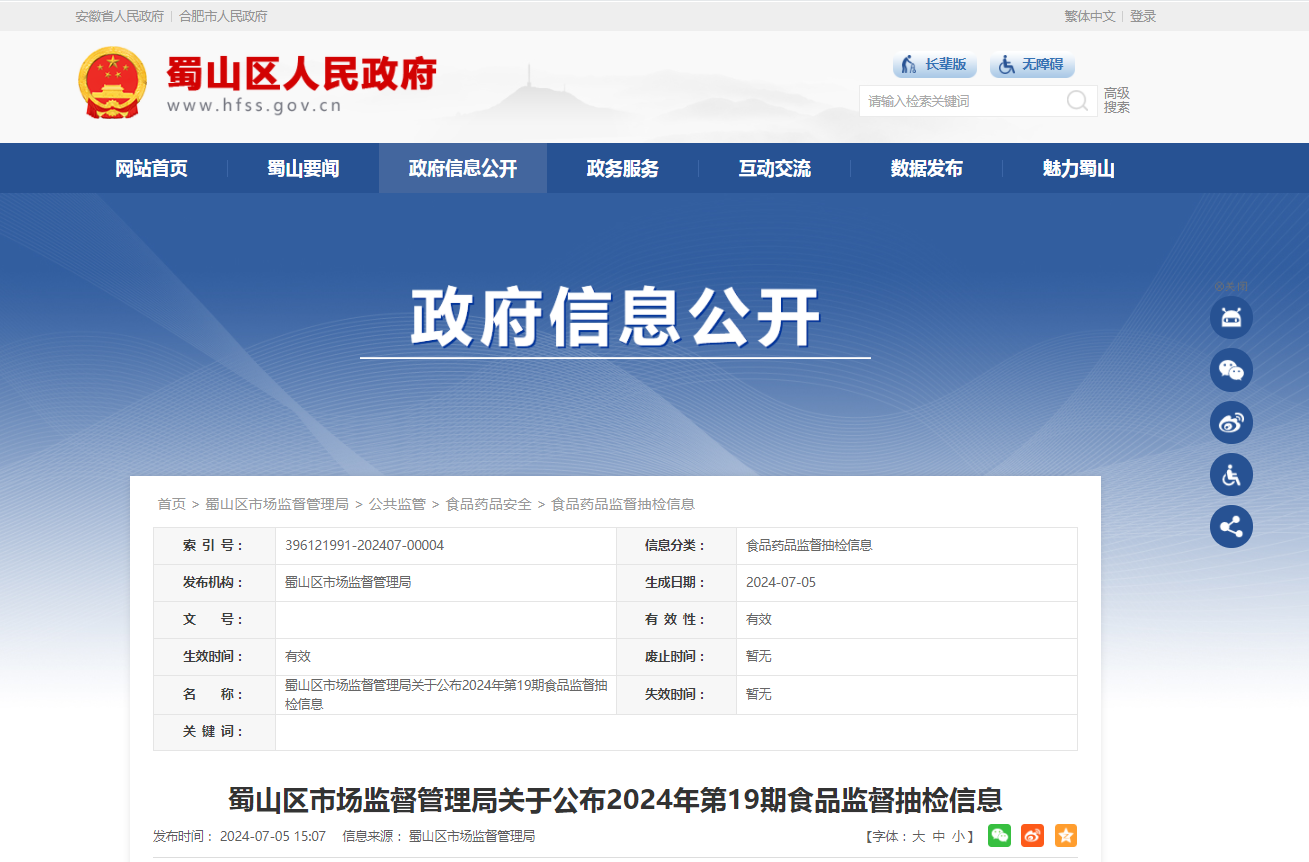Click the robot assistant icon in sidebar
The height and width of the screenshot is (862, 1309).
[x=1231, y=318]
